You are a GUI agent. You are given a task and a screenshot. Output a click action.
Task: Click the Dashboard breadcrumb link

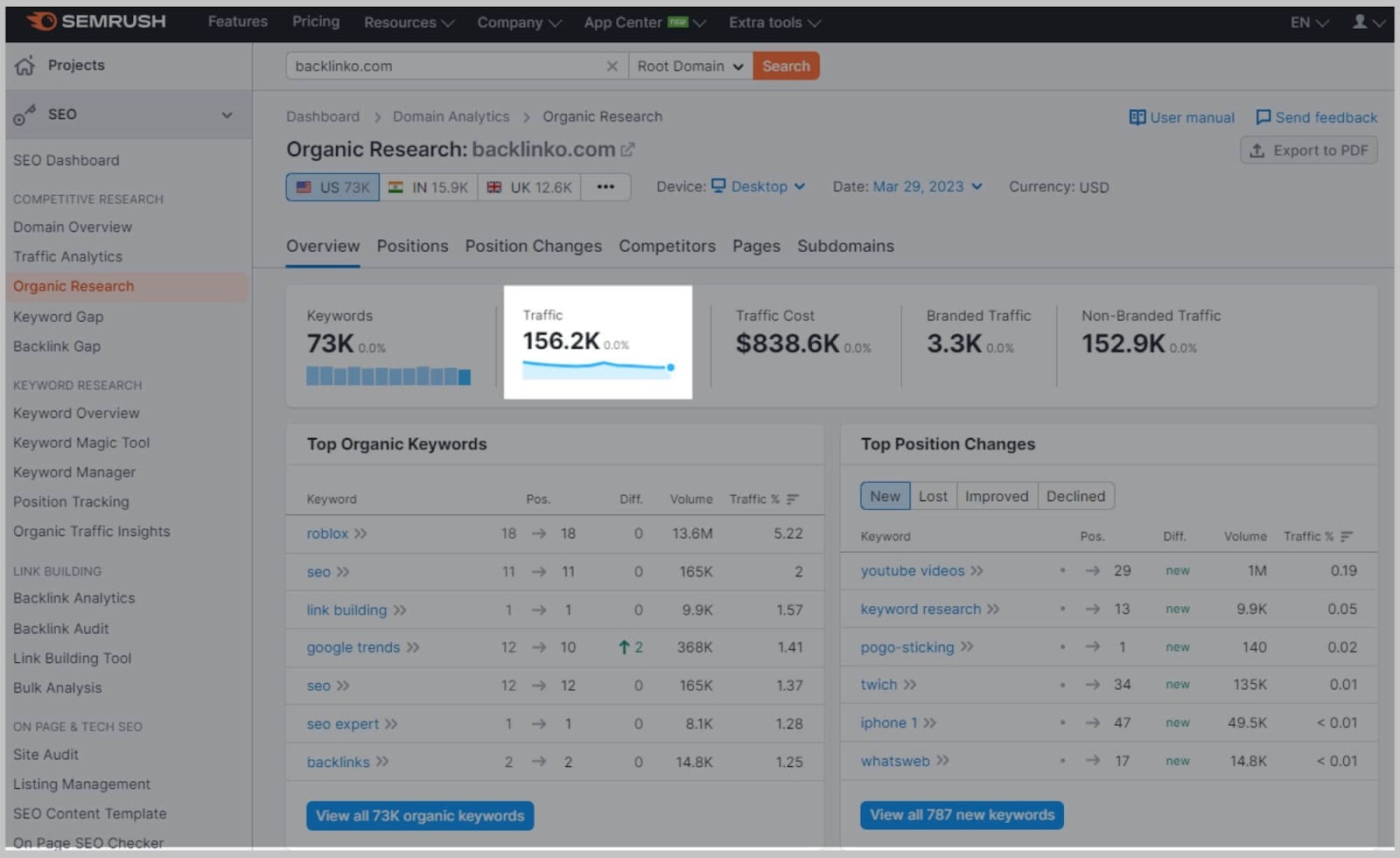[323, 117]
